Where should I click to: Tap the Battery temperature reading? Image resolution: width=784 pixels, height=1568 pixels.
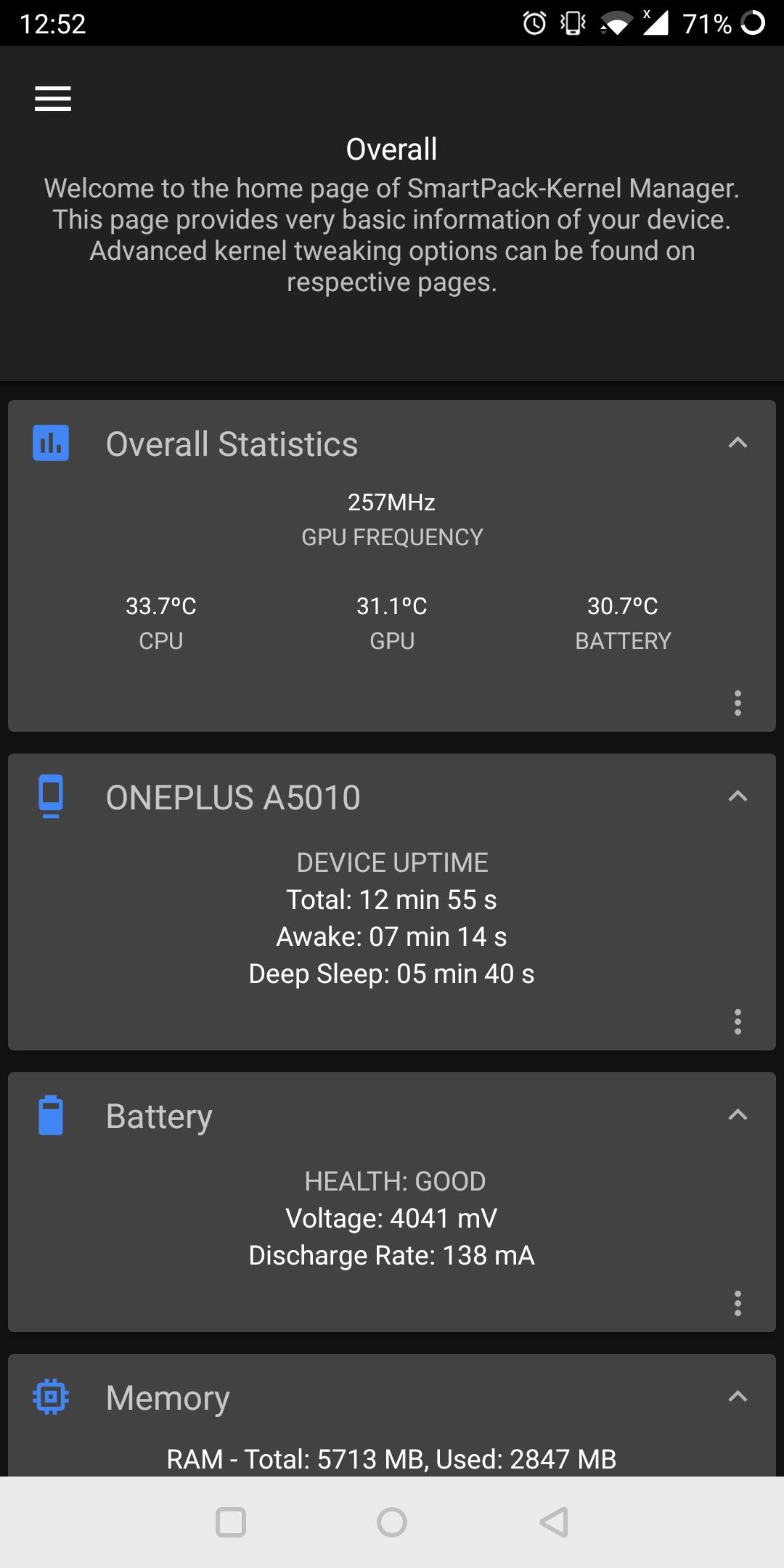pyautogui.click(x=623, y=606)
